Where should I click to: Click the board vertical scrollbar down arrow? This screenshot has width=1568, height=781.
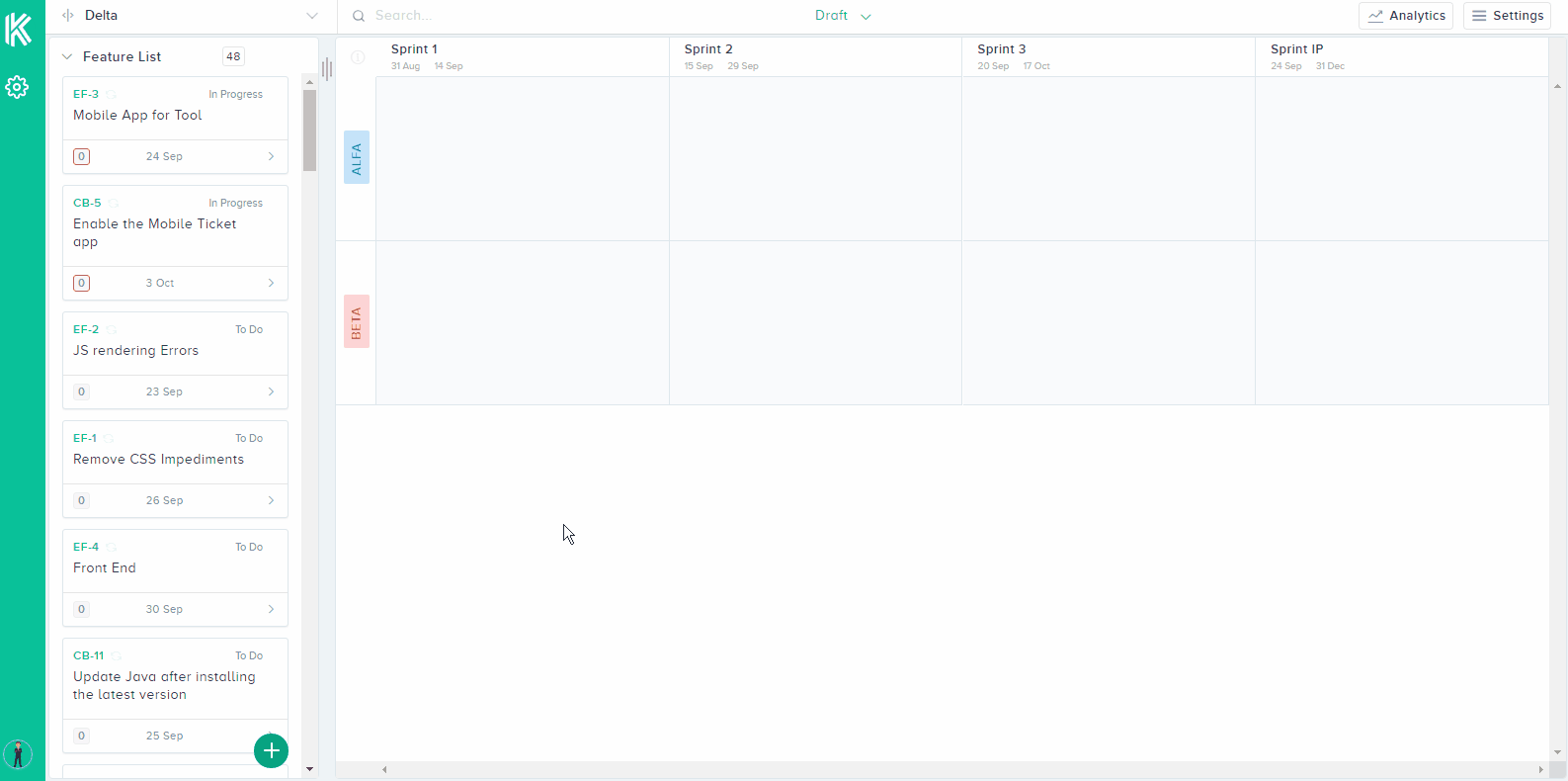(x=1558, y=752)
